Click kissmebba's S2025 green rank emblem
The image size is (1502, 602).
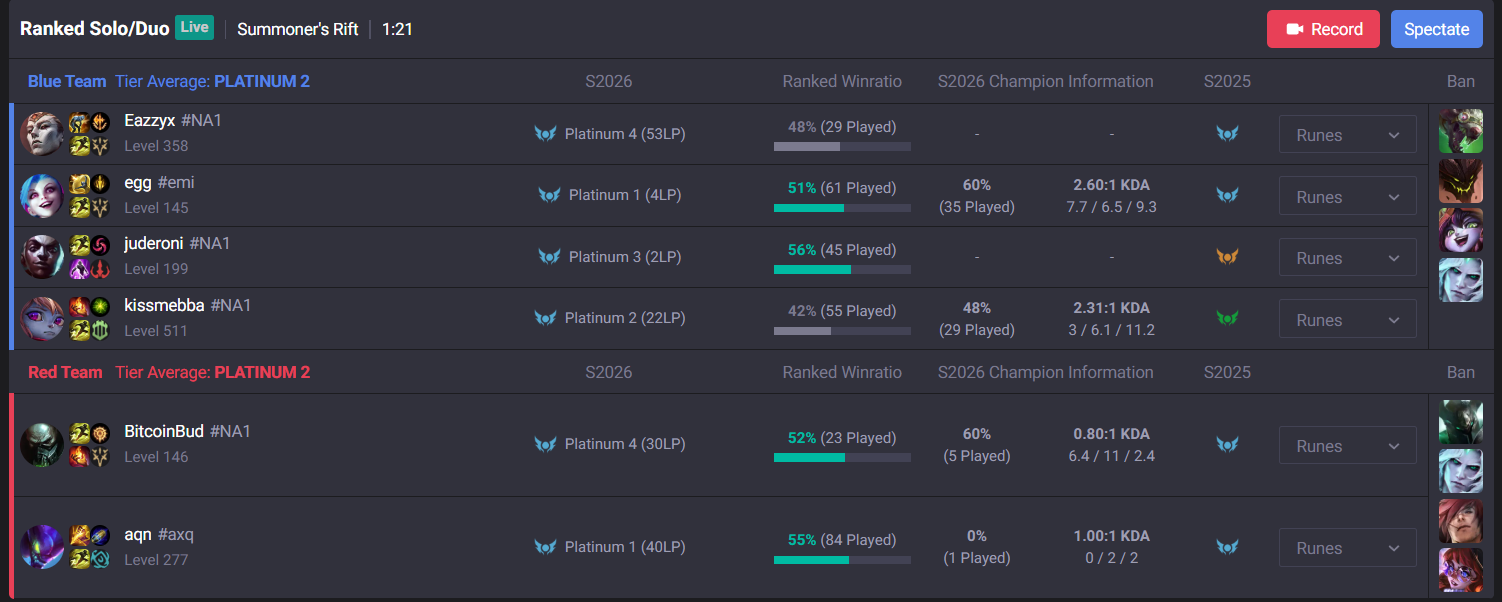pos(1227,319)
